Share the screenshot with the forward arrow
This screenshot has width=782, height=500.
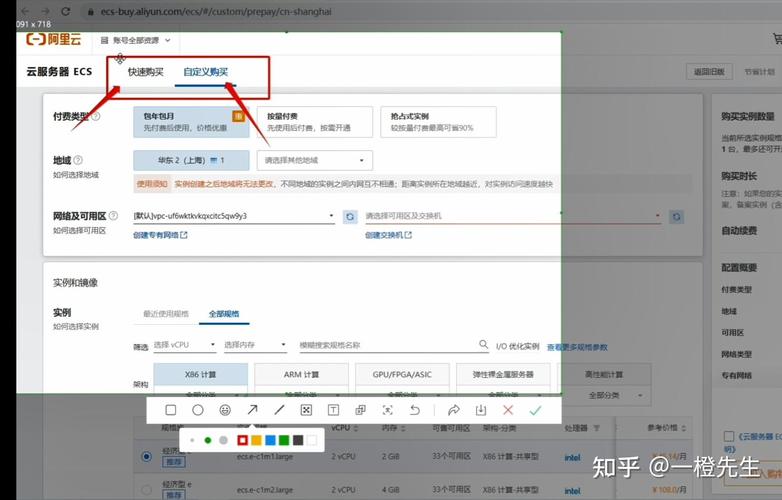453,410
